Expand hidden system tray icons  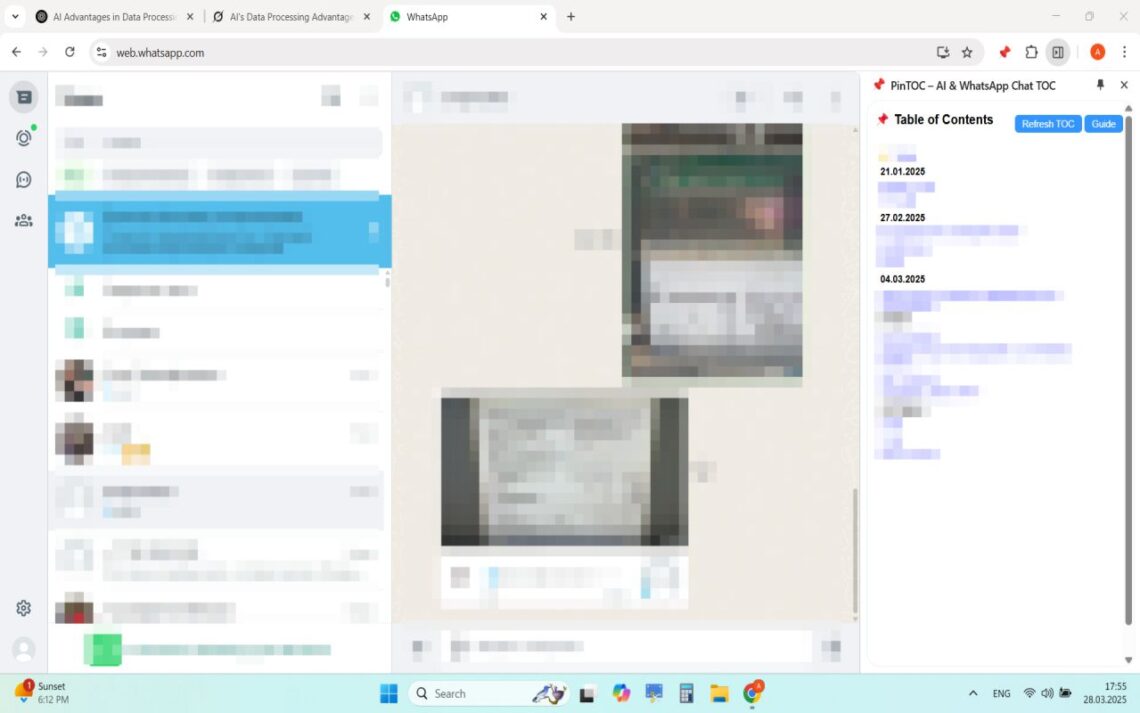pos(972,692)
